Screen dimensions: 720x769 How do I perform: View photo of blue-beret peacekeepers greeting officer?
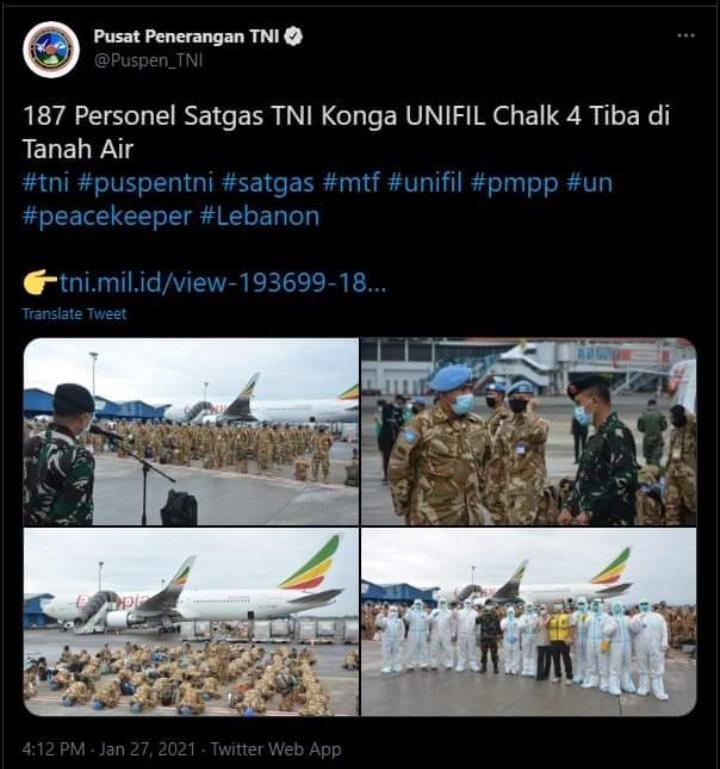coord(529,432)
